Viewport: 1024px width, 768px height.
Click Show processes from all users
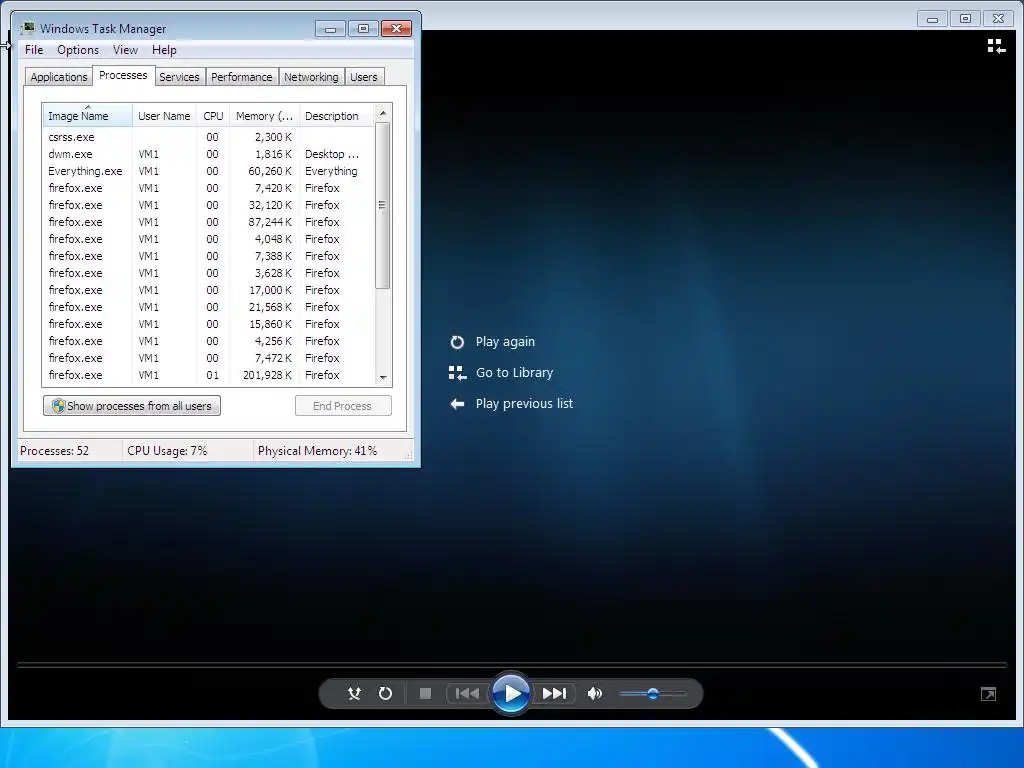132,406
